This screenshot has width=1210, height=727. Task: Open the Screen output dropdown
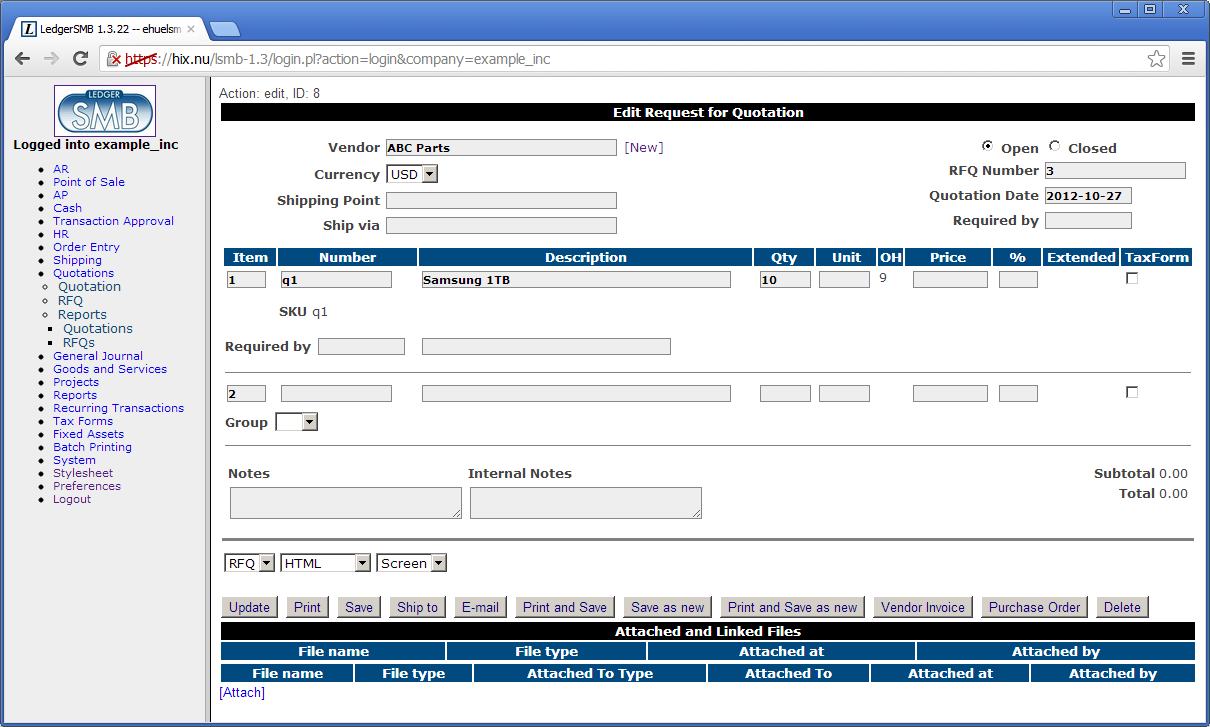412,563
